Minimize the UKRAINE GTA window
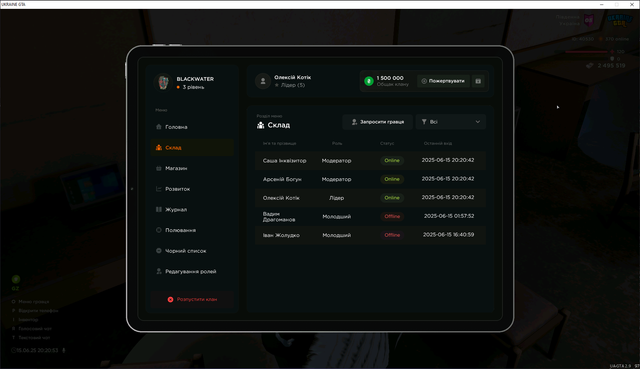Viewport: 640px width, 369px height. point(602,4)
